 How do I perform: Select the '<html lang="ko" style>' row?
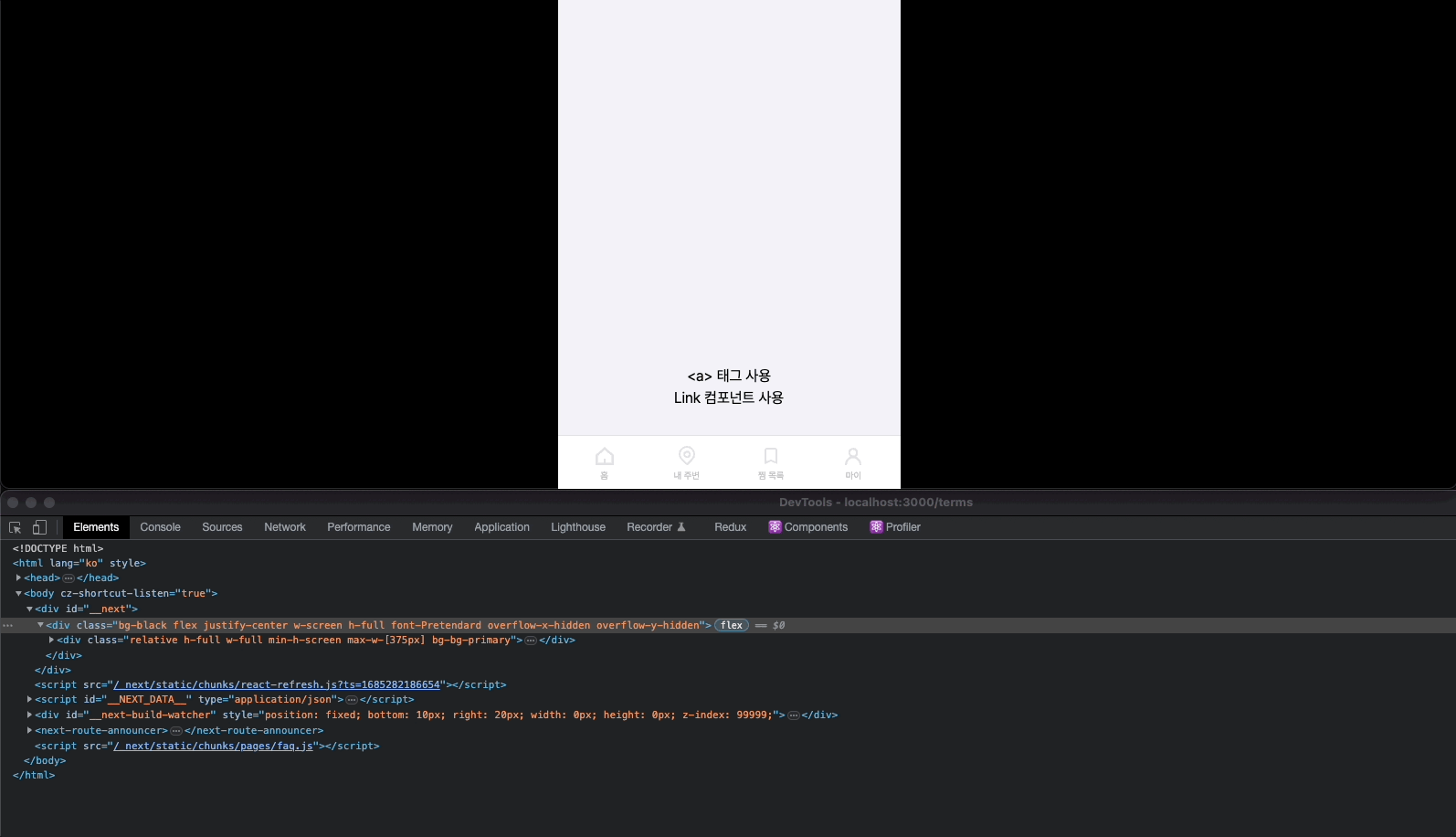[x=79, y=563]
